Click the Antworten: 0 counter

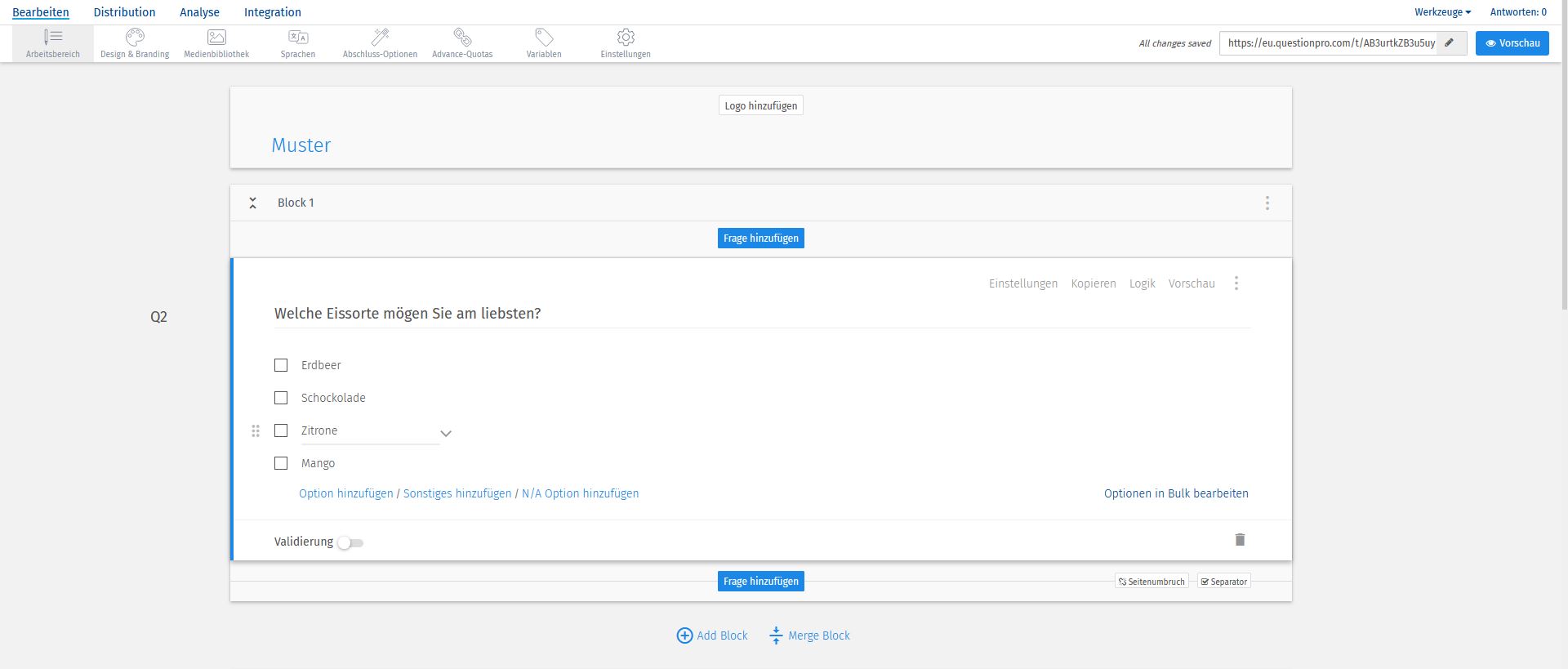1518,12
